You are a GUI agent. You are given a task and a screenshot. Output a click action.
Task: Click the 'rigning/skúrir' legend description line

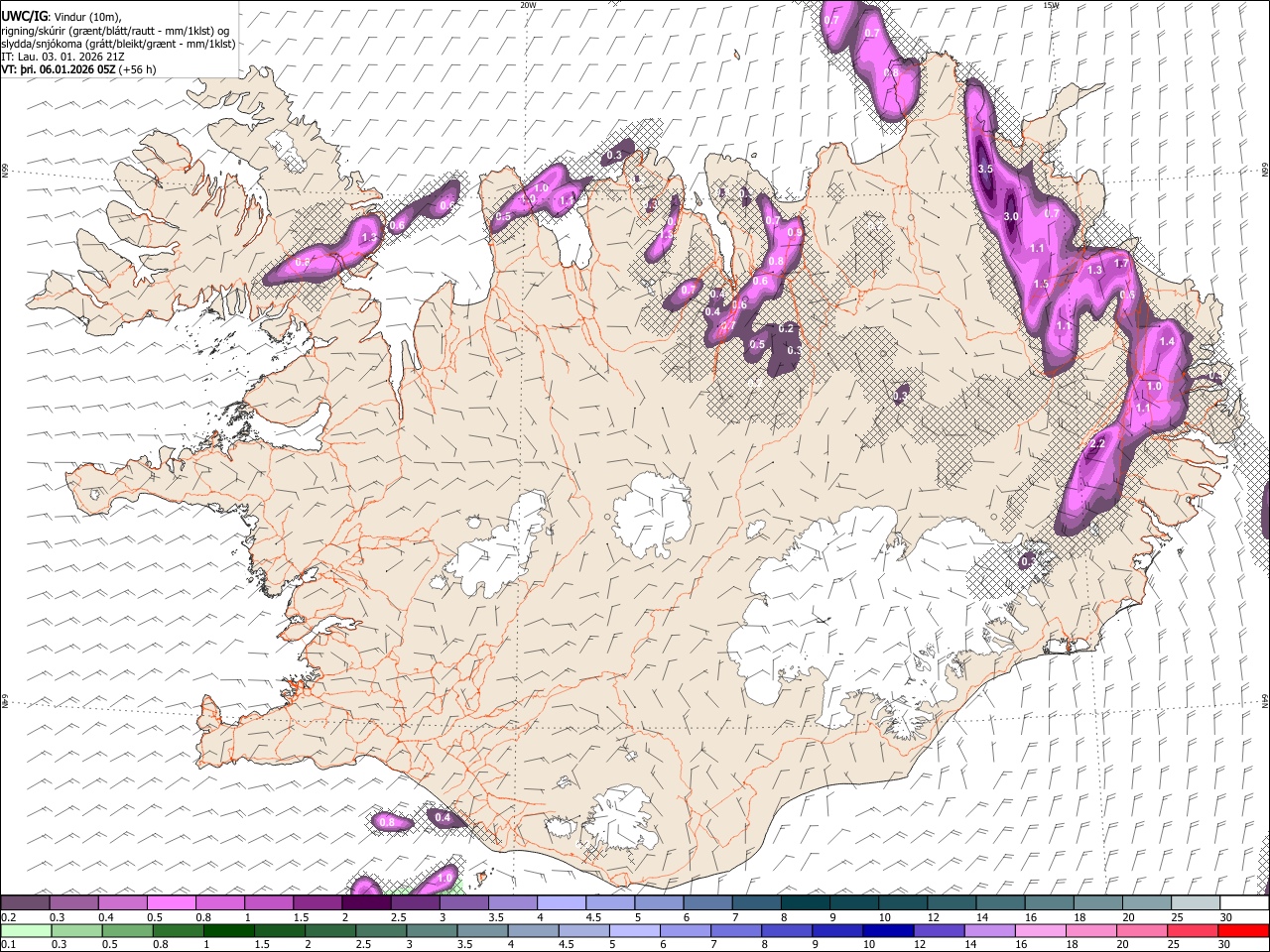(117, 31)
